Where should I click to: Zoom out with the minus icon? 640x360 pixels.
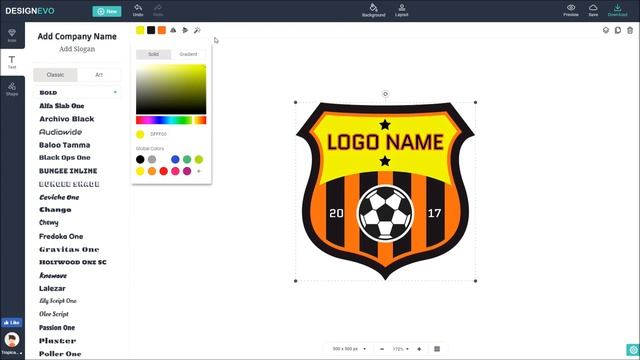coord(382,349)
